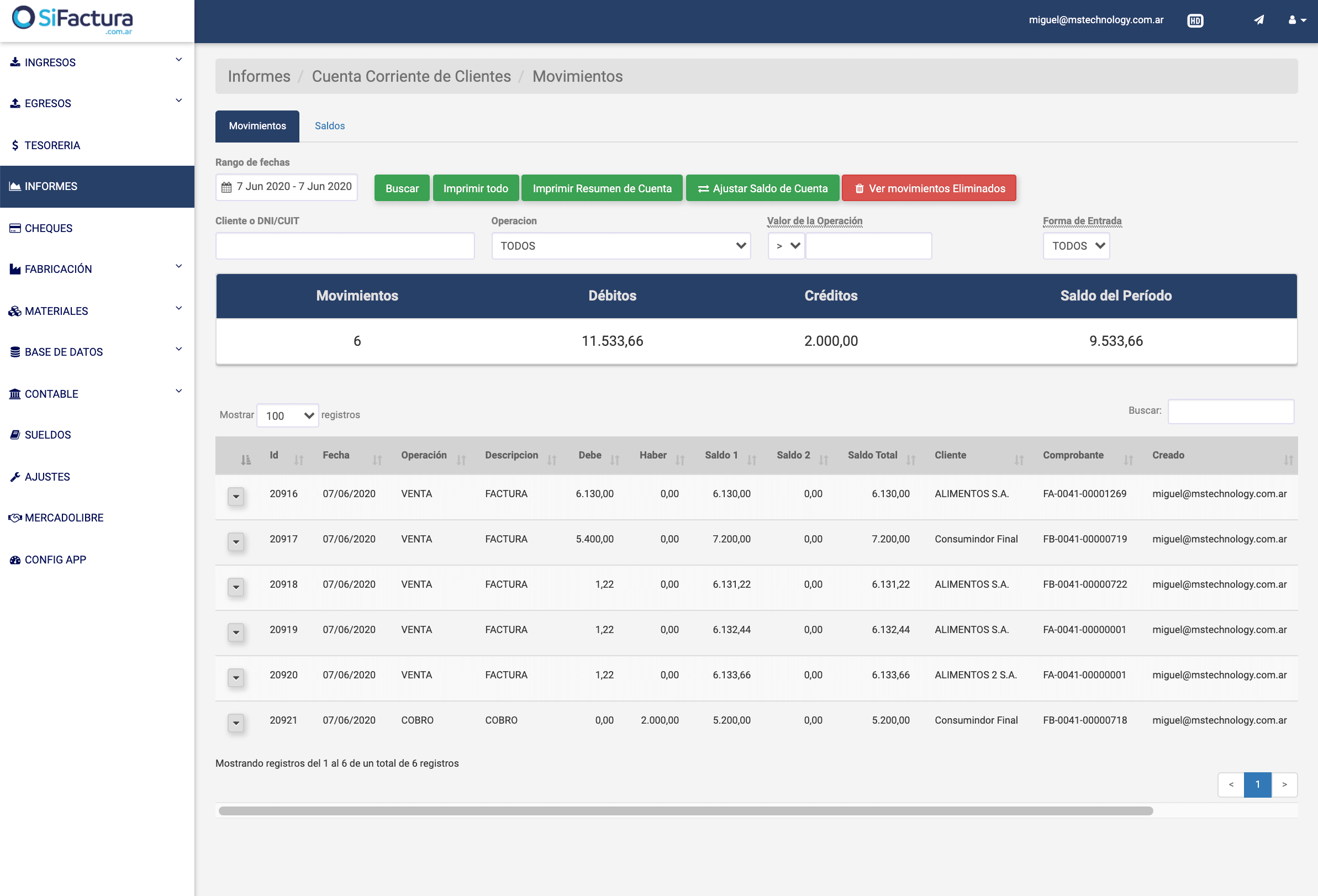Click the next page arrow
The image size is (1318, 896).
(x=1284, y=784)
